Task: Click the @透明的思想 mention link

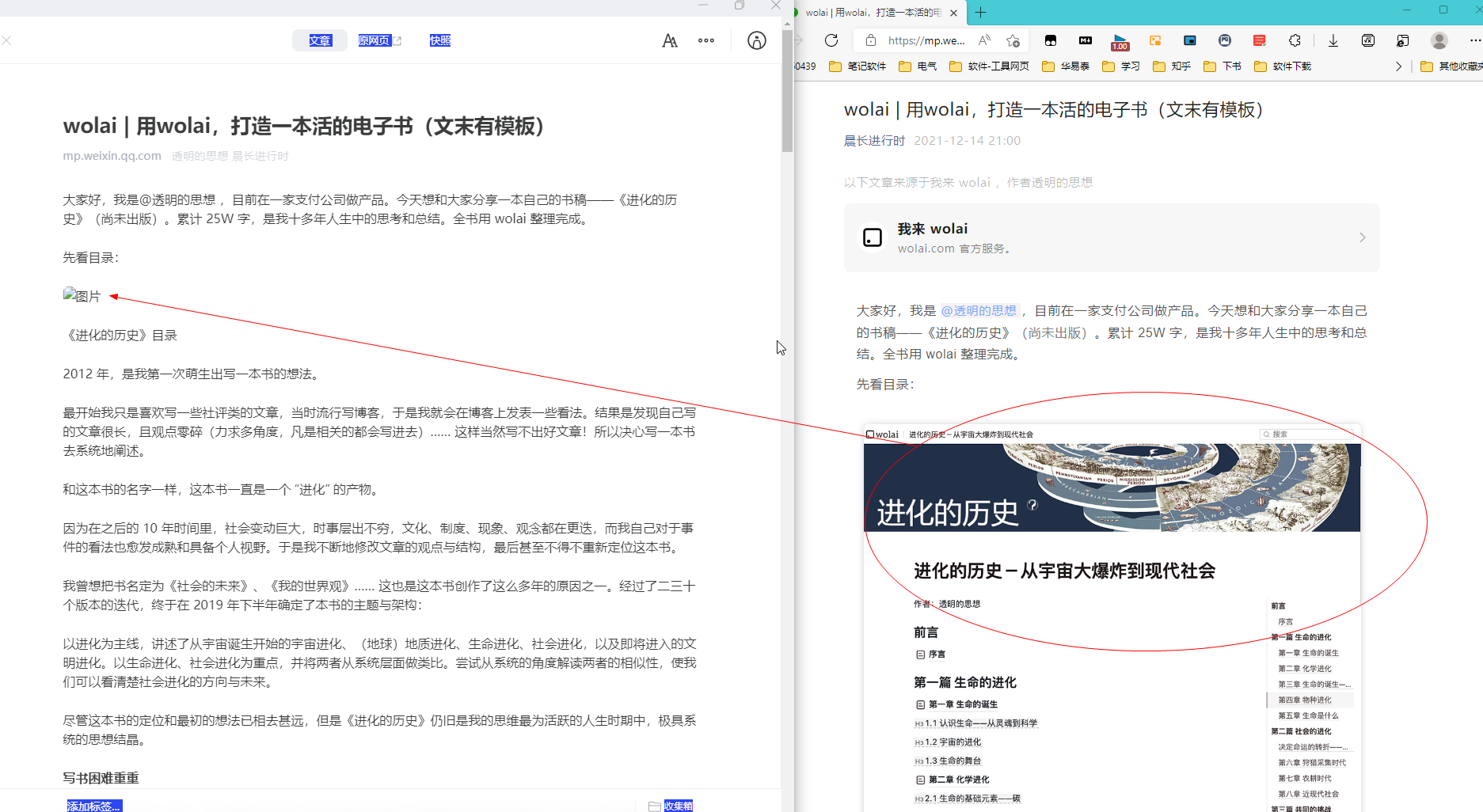Action: click(x=979, y=311)
